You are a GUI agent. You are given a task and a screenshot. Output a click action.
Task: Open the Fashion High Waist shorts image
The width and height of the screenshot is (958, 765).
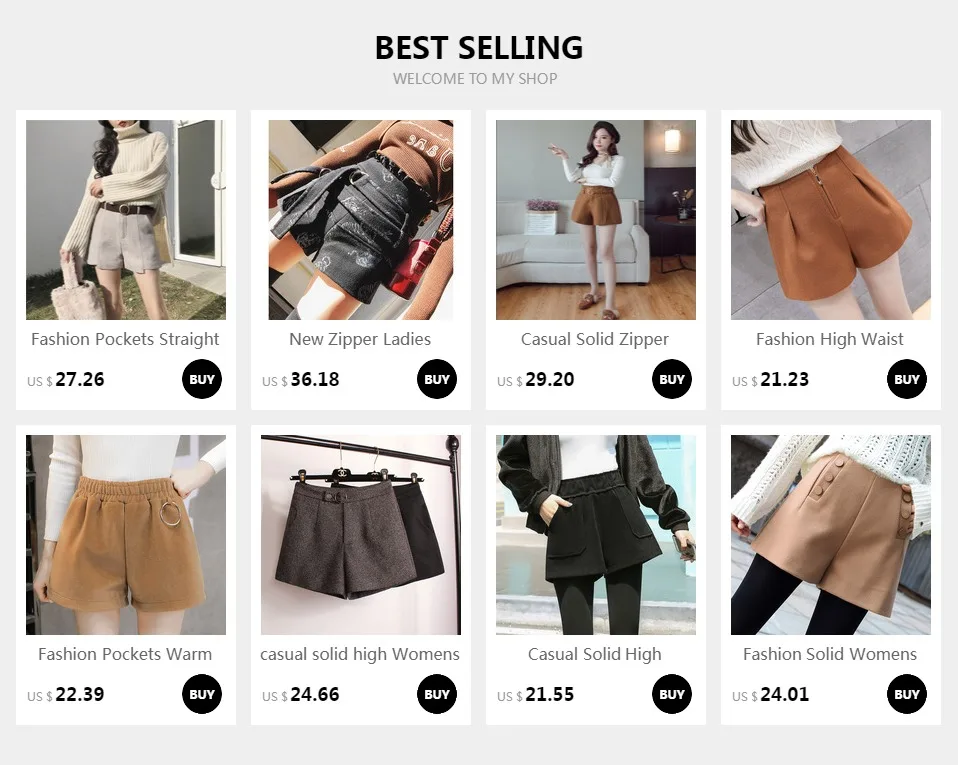click(831, 220)
